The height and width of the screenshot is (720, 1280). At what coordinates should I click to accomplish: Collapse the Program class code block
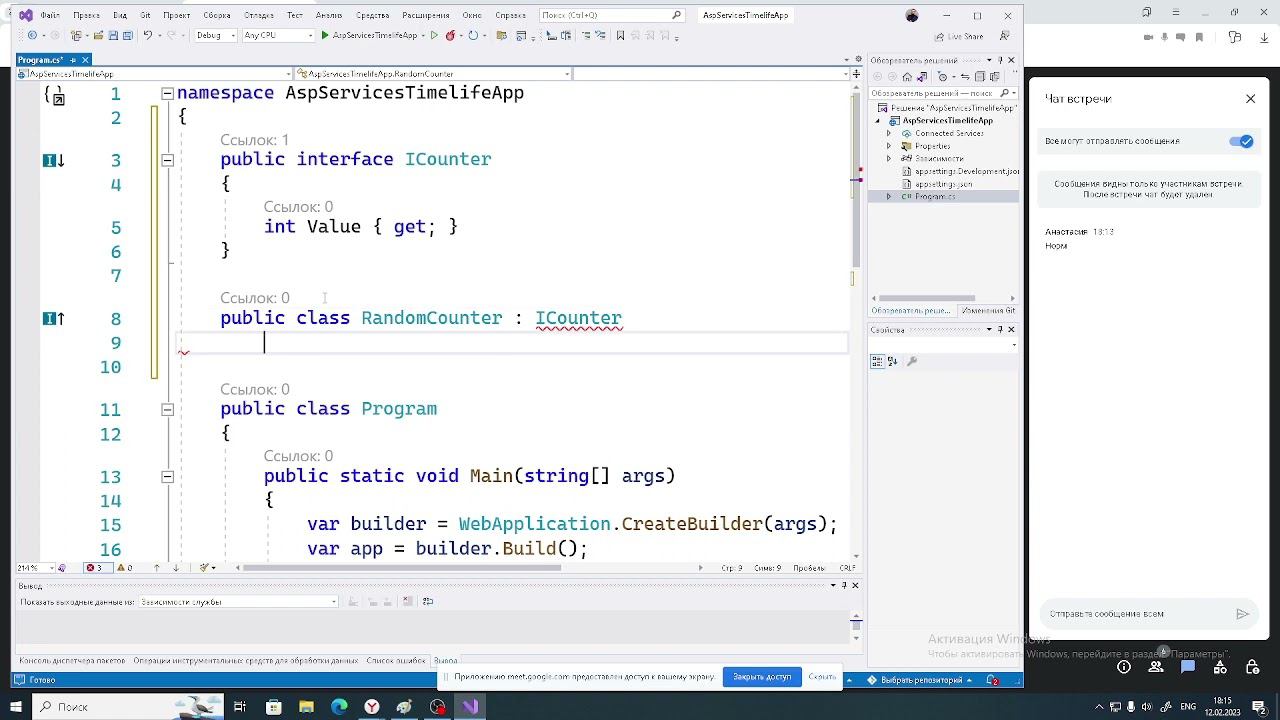coord(167,409)
